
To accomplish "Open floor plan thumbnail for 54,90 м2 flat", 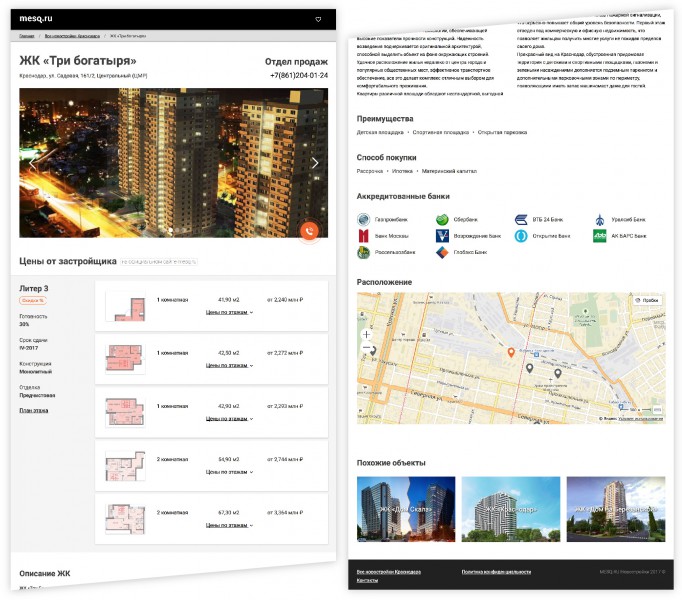I will click(125, 466).
